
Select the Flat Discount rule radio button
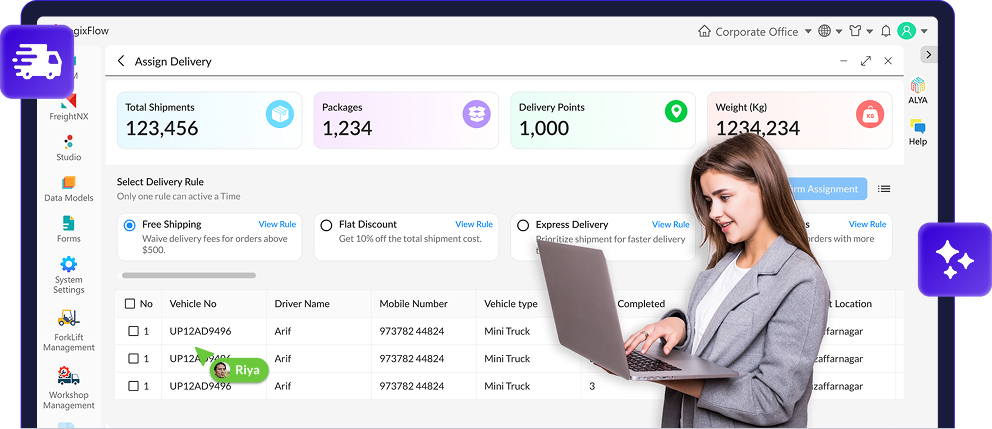click(x=326, y=226)
